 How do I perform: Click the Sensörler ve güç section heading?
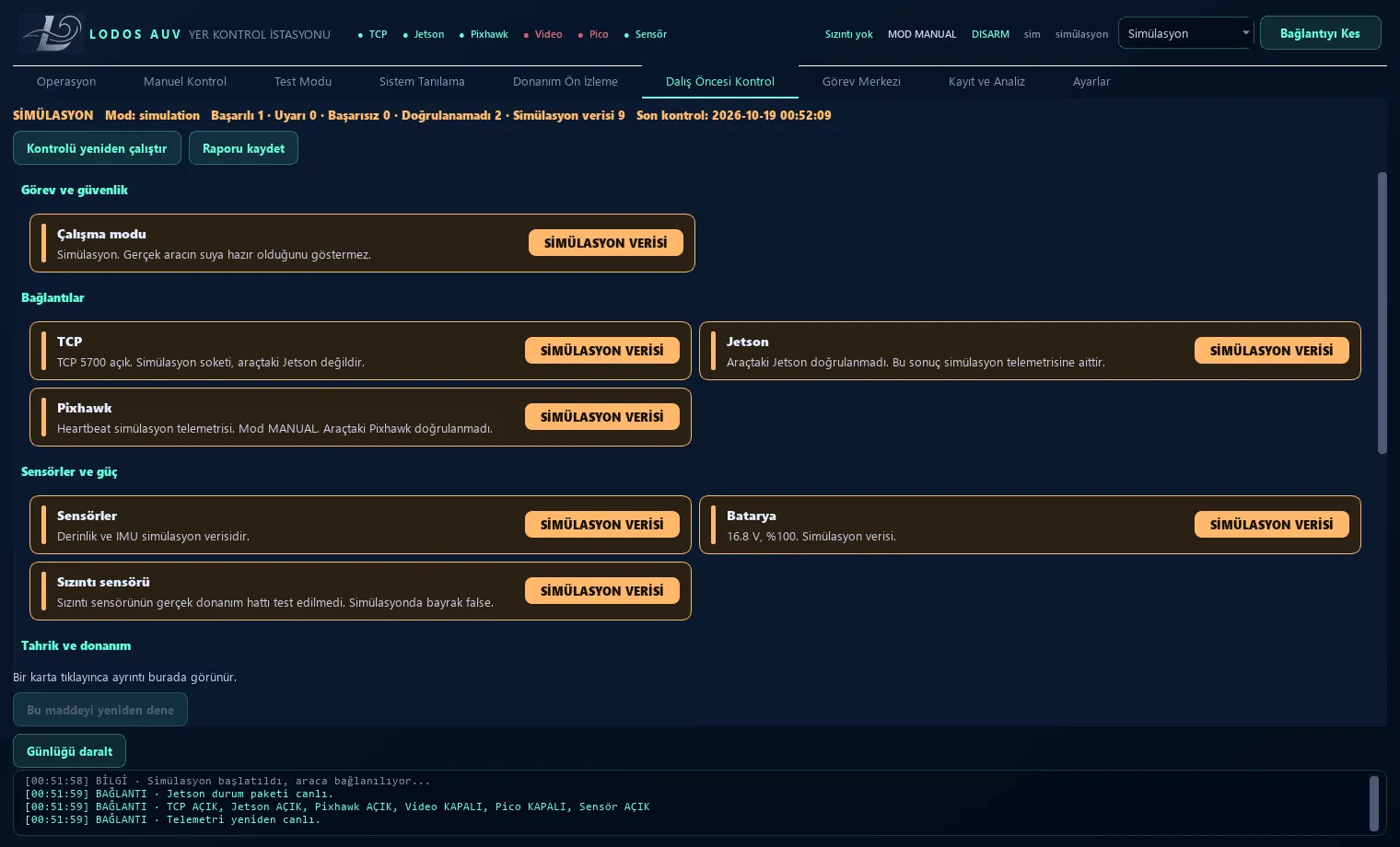click(x=69, y=471)
